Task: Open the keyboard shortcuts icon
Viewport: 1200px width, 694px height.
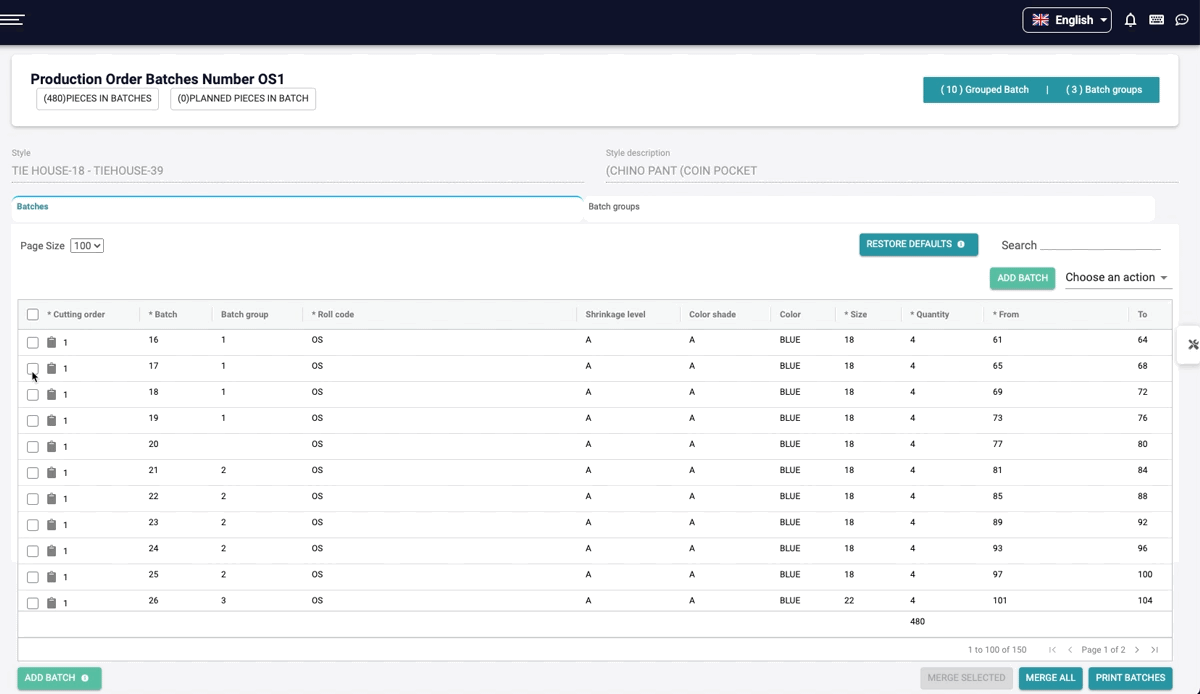Action: pyautogui.click(x=1156, y=20)
